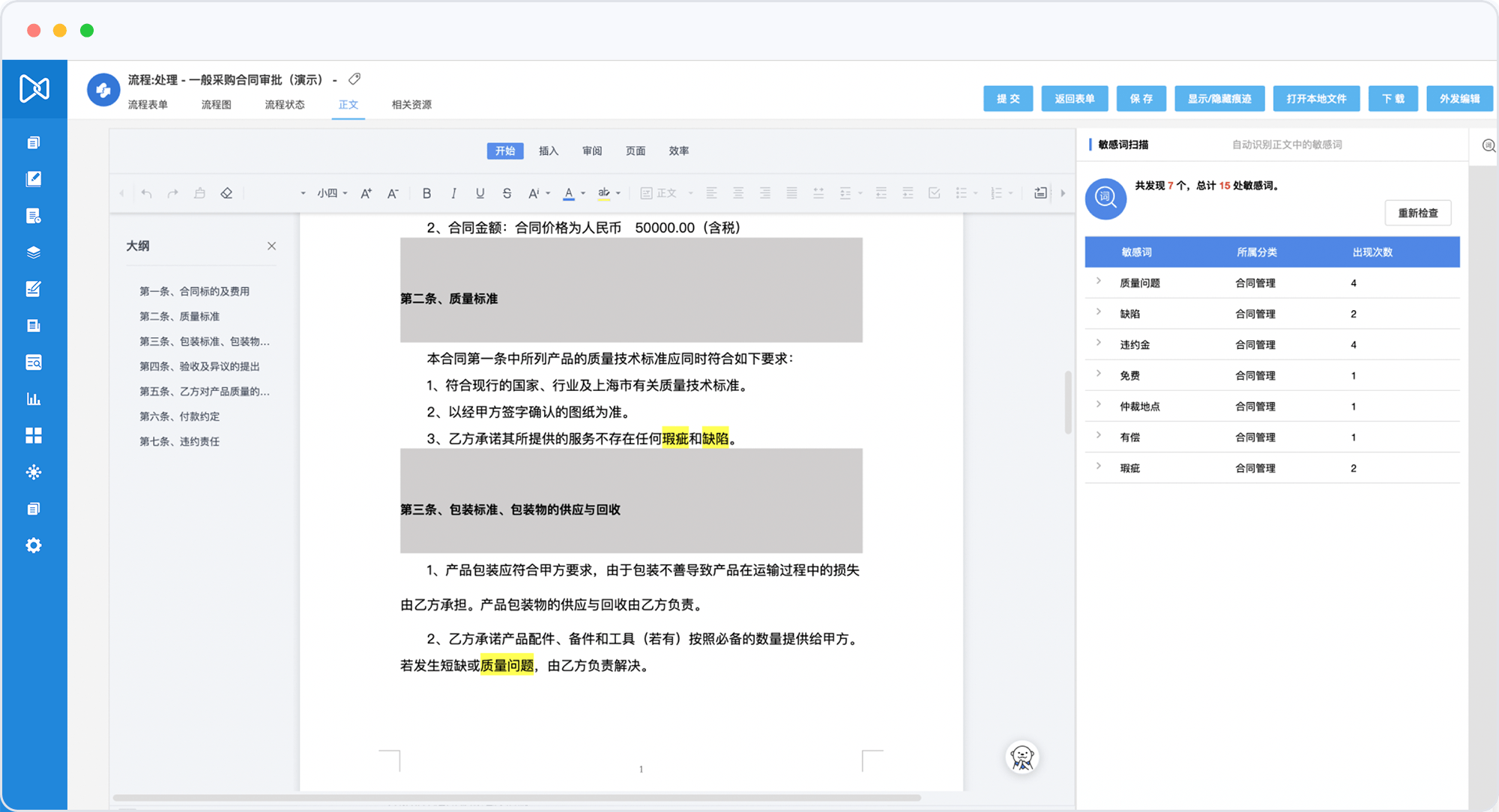This screenshot has height=812, width=1499.
Task: Increase font size with A+ icon
Action: (x=366, y=193)
